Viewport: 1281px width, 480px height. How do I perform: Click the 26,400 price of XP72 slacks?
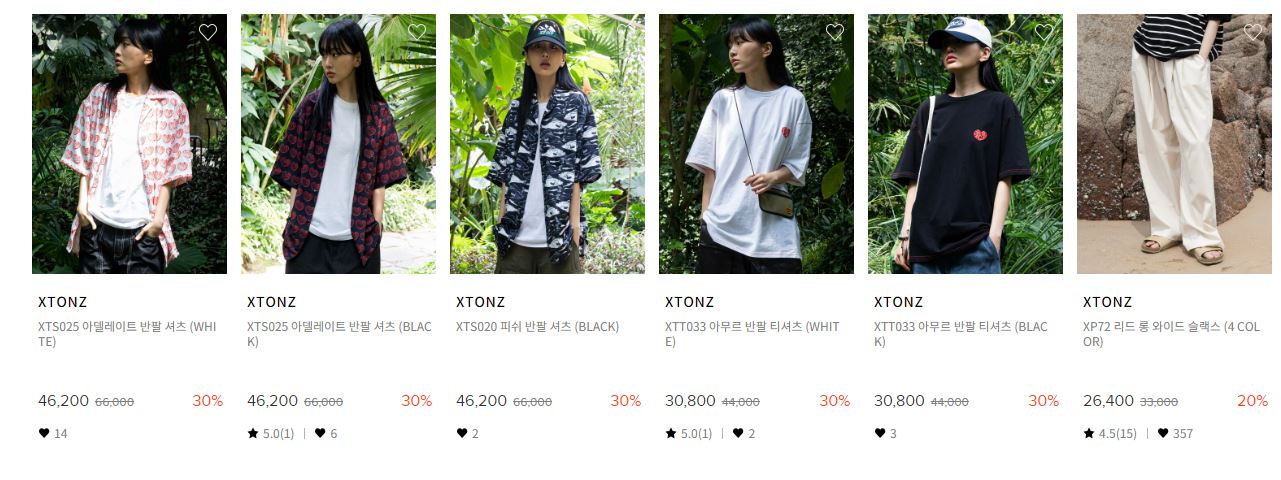click(x=1108, y=401)
